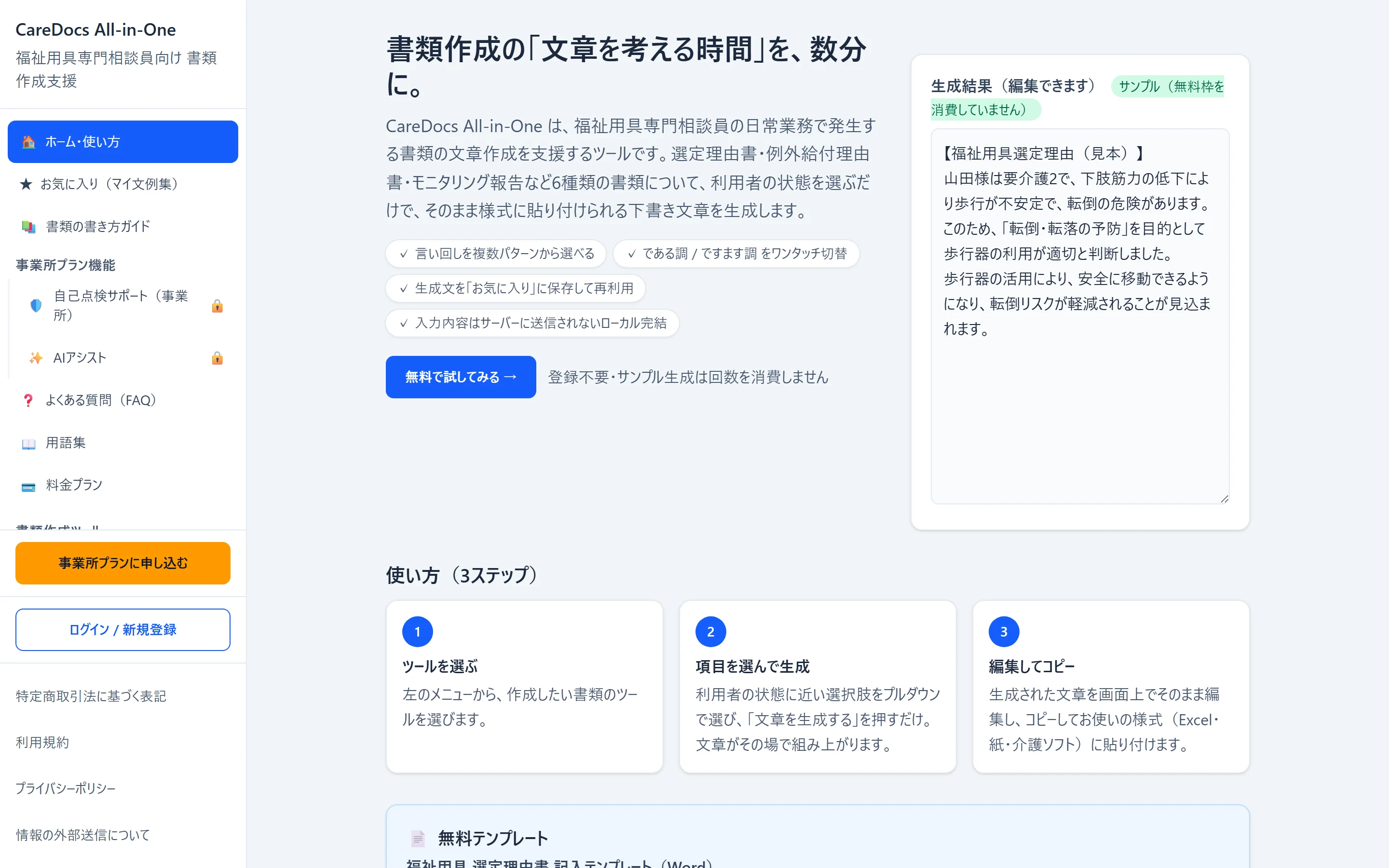1389x868 pixels.
Task: Open お気に入り（マイ文例集）
Action: tap(123, 184)
